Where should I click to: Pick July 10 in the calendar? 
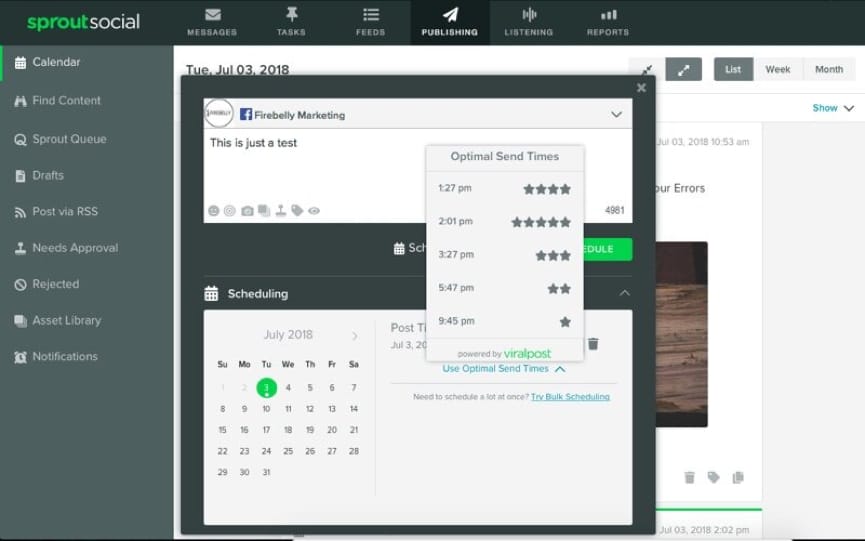click(266, 409)
